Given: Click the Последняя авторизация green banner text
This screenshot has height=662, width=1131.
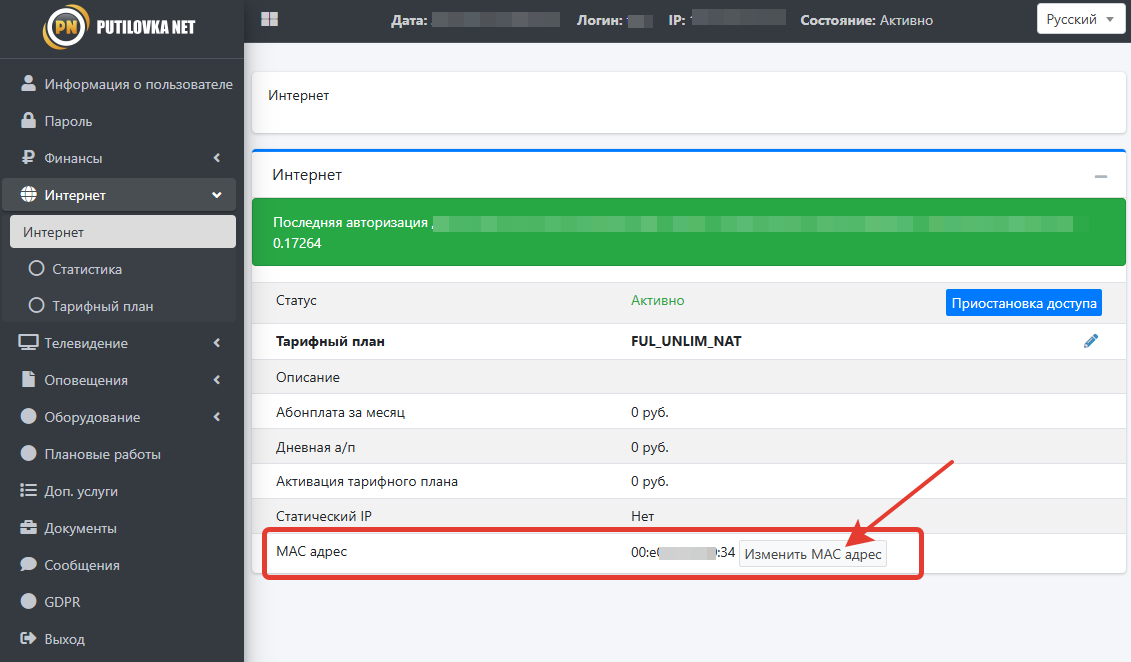Looking at the screenshot, I should pos(351,222).
